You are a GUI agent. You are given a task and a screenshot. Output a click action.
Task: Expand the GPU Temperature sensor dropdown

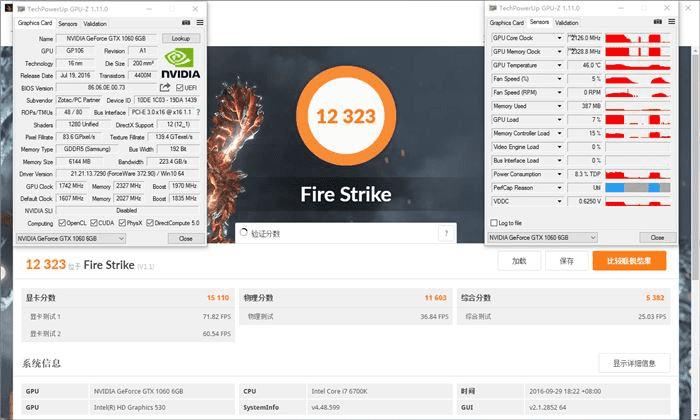[x=559, y=65]
